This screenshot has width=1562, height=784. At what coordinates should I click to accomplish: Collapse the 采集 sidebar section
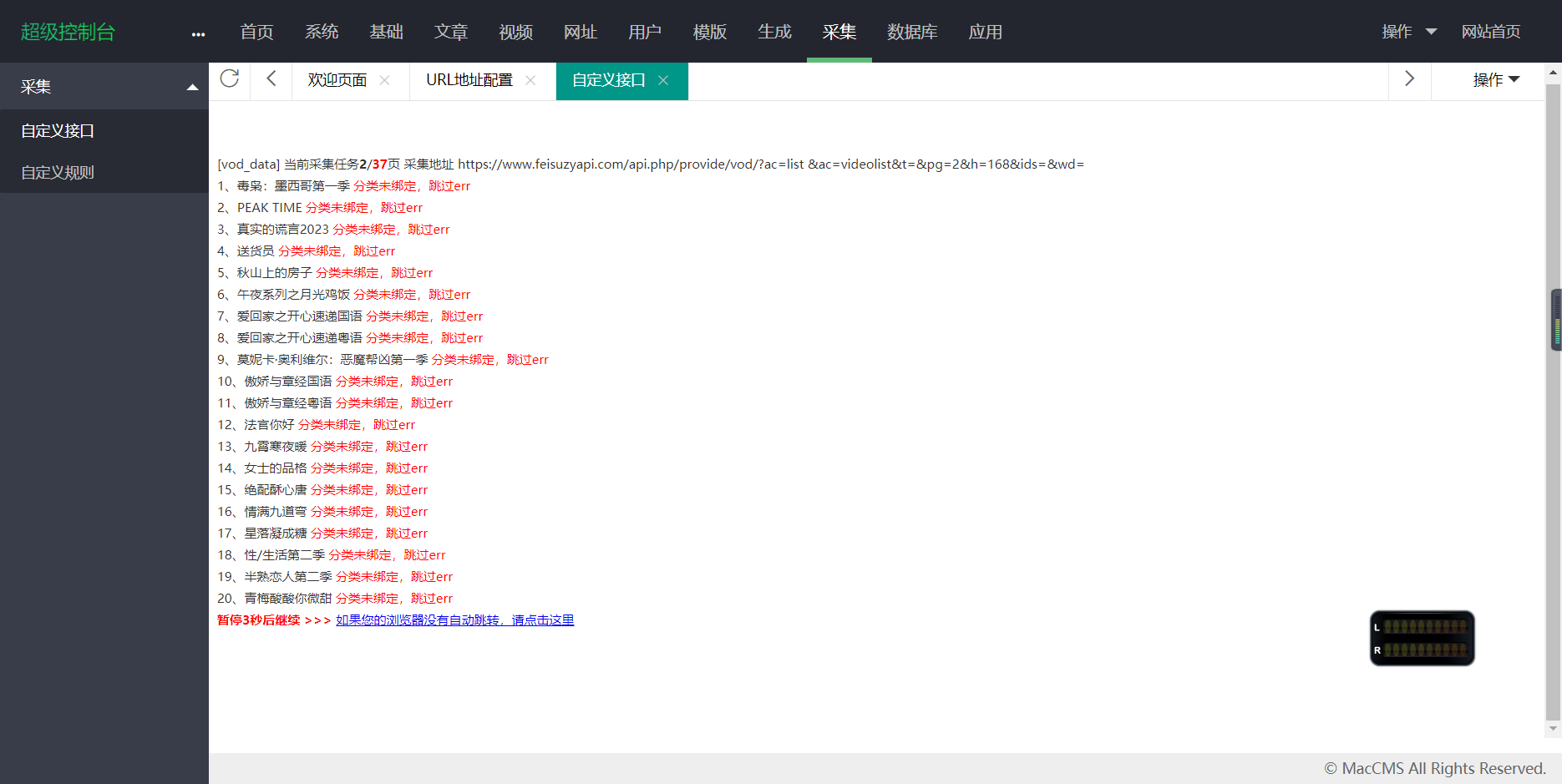click(x=191, y=85)
